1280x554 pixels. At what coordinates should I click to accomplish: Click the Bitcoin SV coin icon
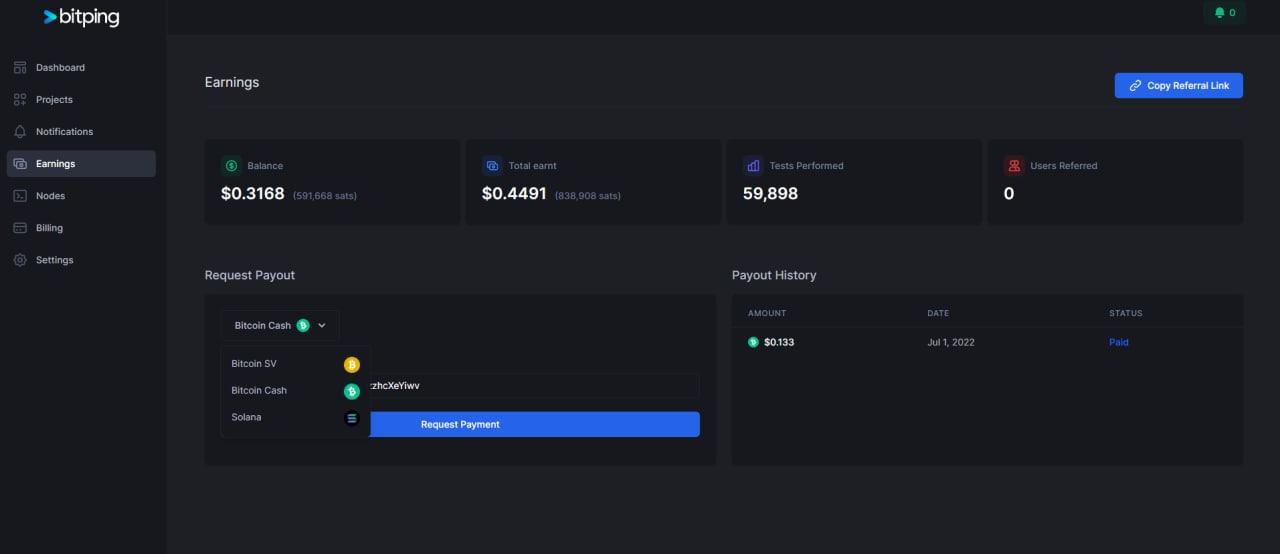click(x=351, y=364)
